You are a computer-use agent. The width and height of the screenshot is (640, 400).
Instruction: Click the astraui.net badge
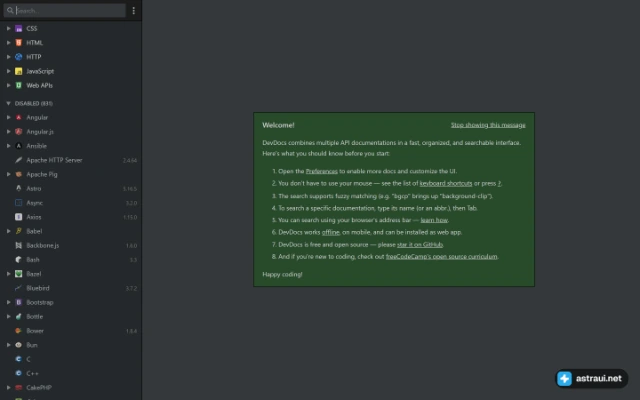[591, 379]
